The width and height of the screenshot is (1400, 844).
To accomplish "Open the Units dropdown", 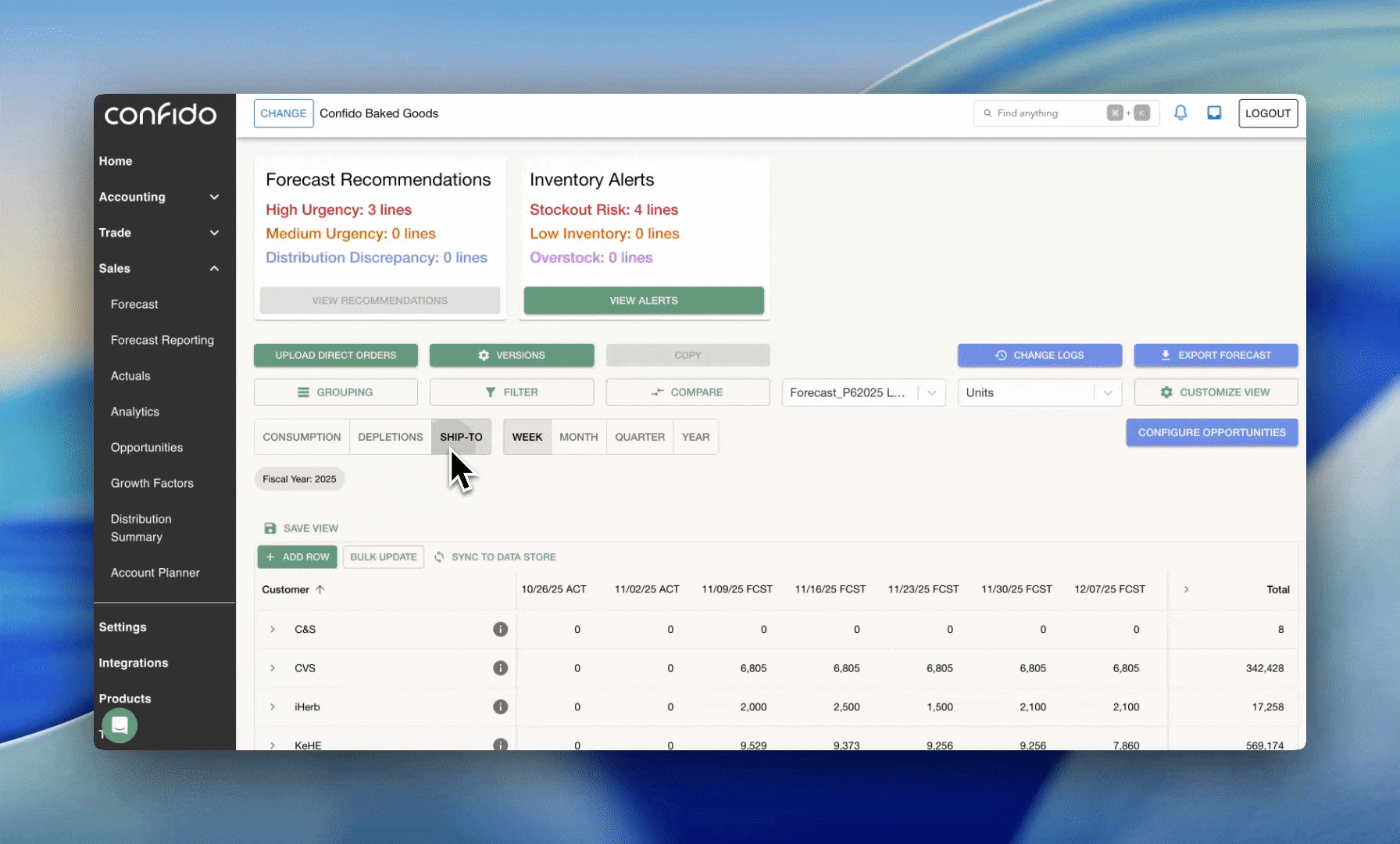I will (x=1040, y=392).
